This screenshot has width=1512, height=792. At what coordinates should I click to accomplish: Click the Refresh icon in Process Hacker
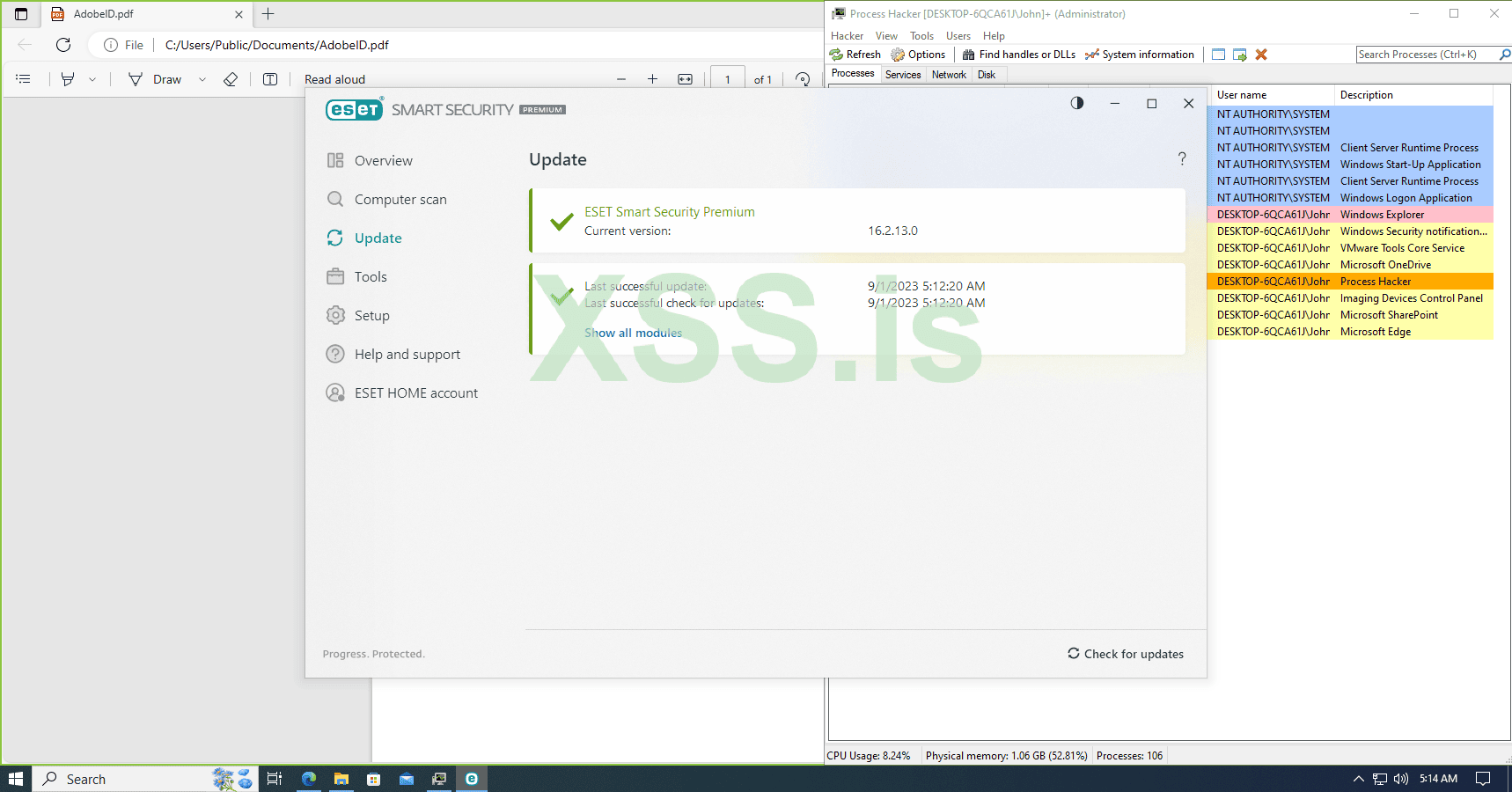(834, 54)
